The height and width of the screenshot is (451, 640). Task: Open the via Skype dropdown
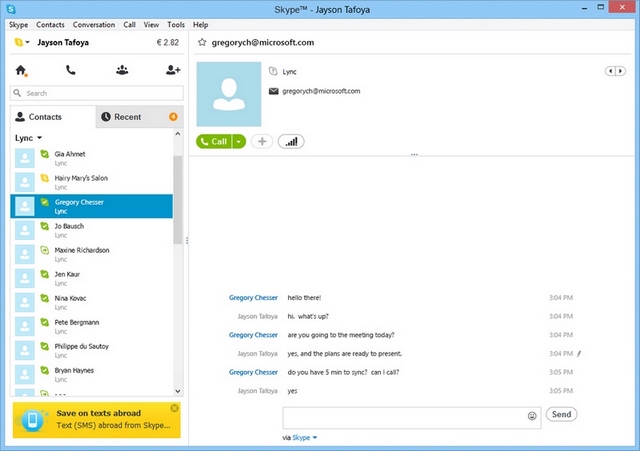point(303,437)
